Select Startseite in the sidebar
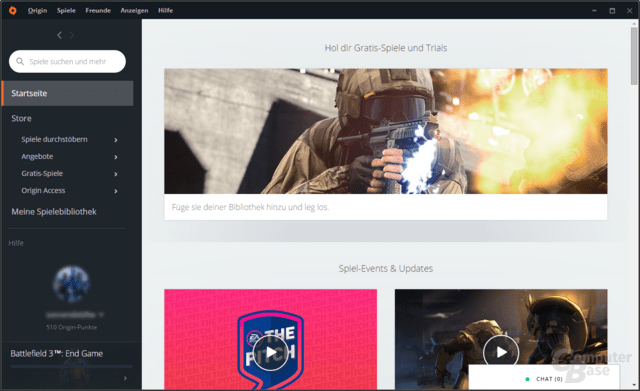 coord(67,93)
